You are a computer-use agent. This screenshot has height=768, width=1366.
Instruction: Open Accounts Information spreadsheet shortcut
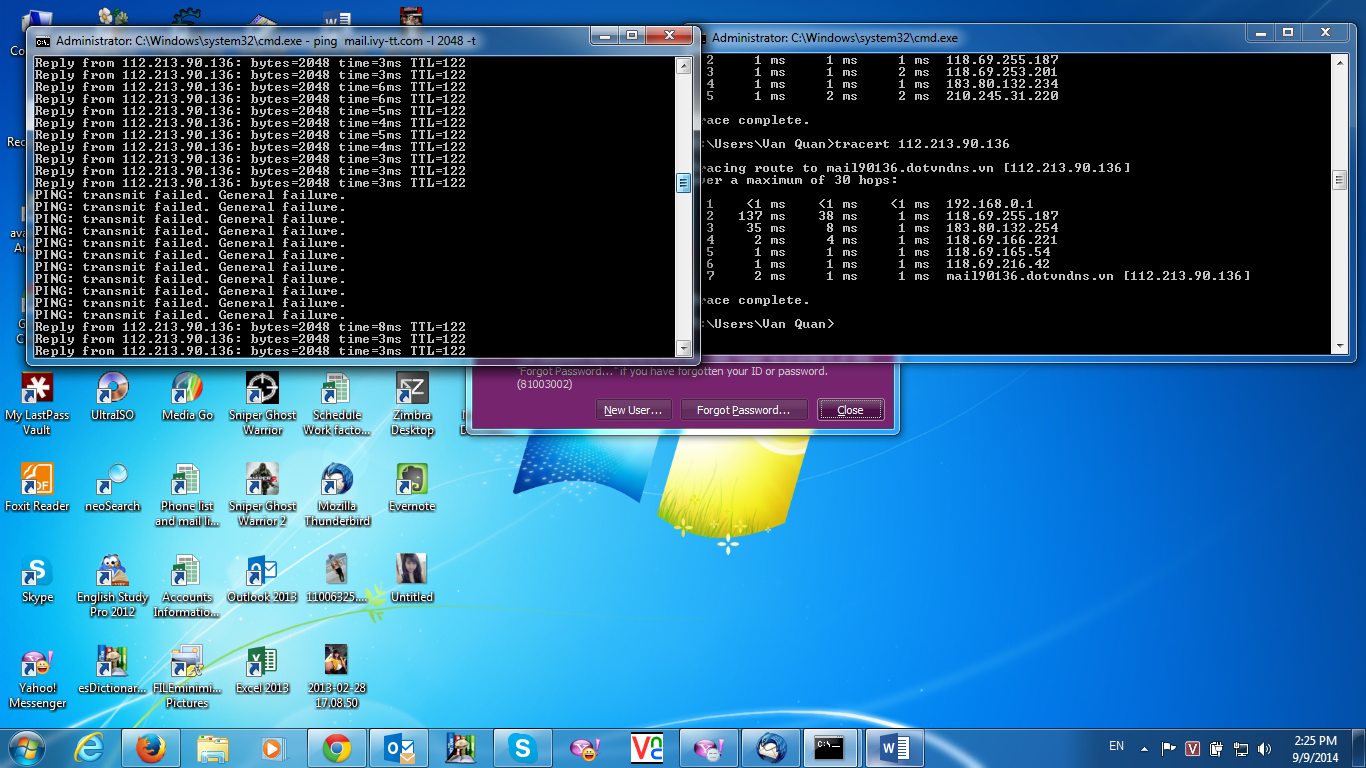pyautogui.click(x=187, y=586)
